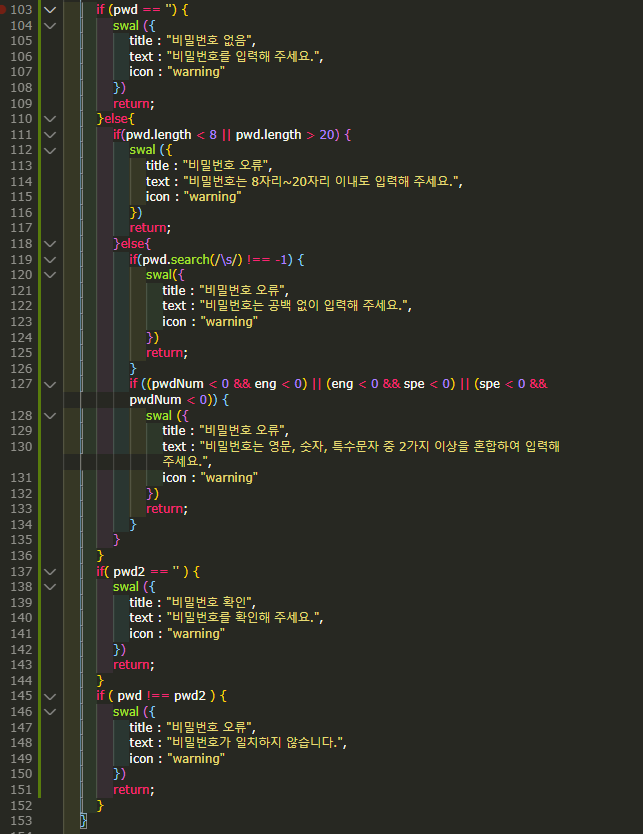Click the return statement on line 125
Screen dimensions: 643x834
click(x=167, y=353)
